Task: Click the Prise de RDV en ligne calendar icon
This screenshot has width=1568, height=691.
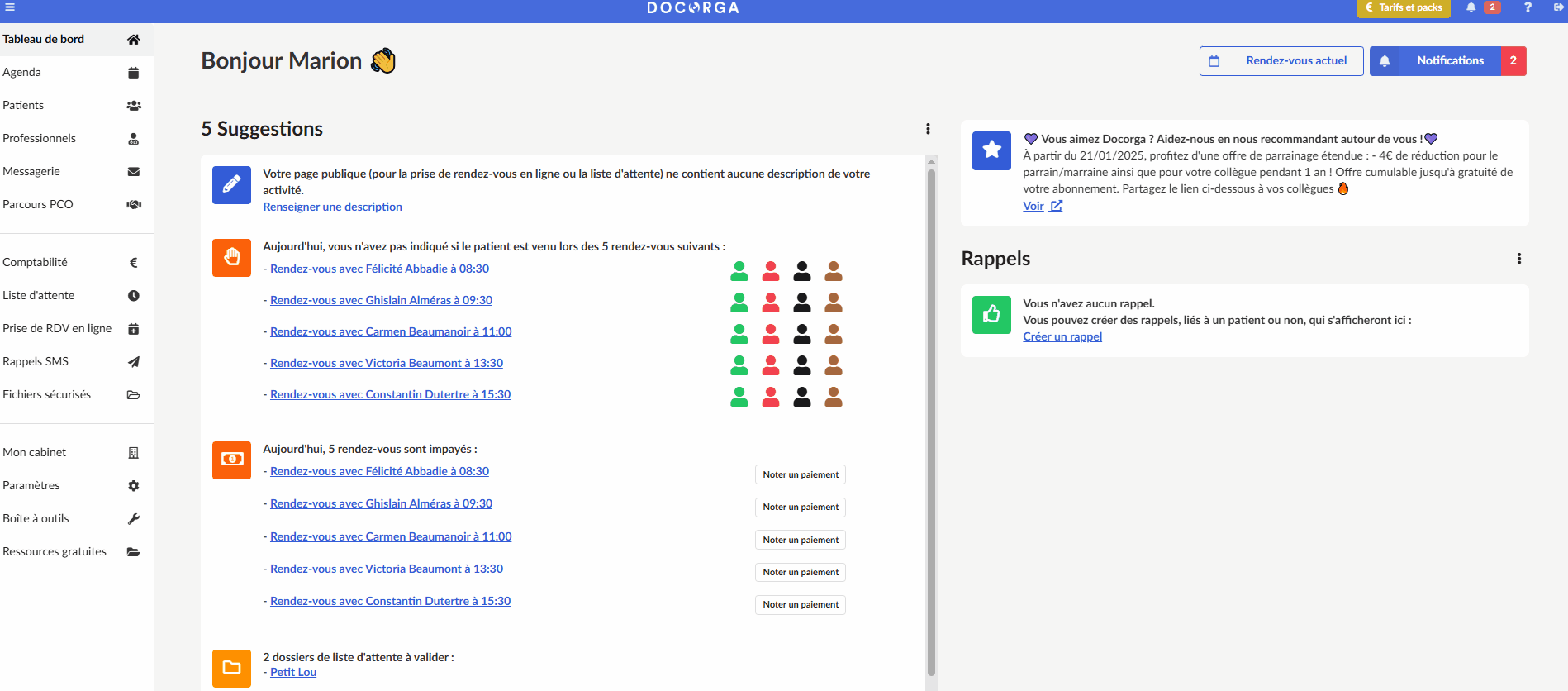Action: click(134, 329)
